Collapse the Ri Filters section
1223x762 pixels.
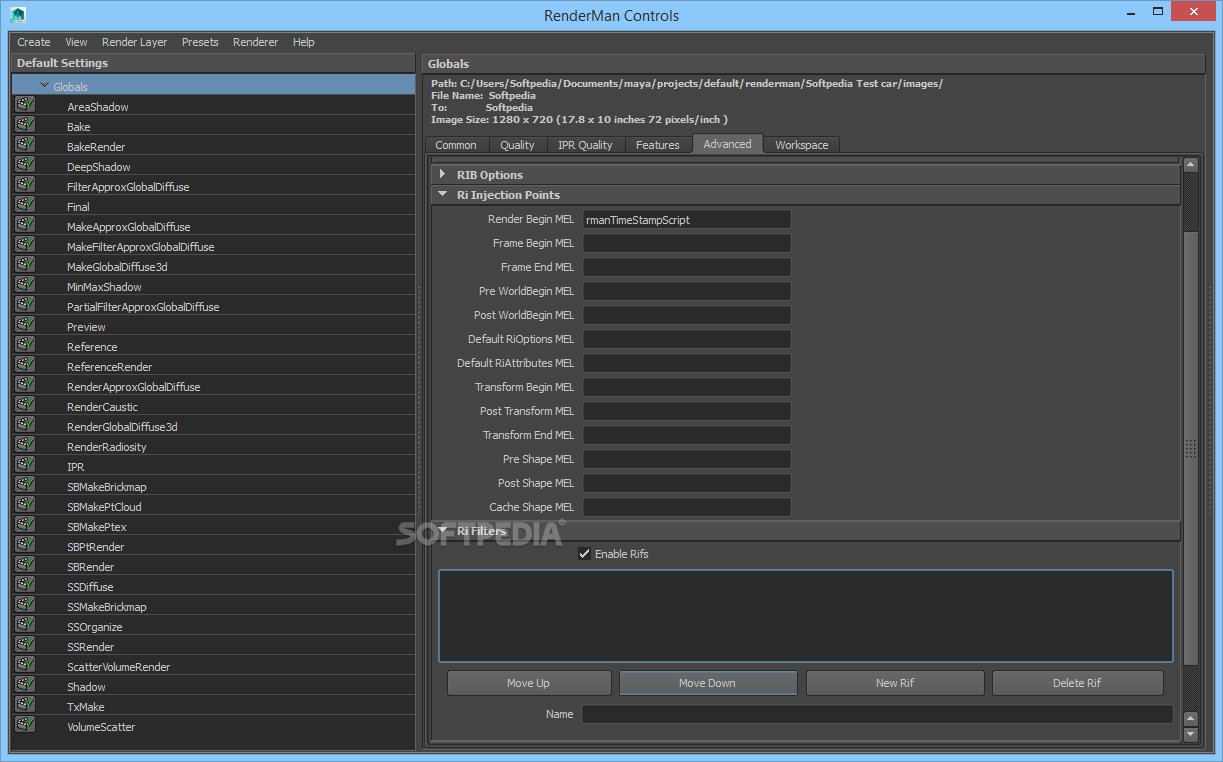coord(442,530)
